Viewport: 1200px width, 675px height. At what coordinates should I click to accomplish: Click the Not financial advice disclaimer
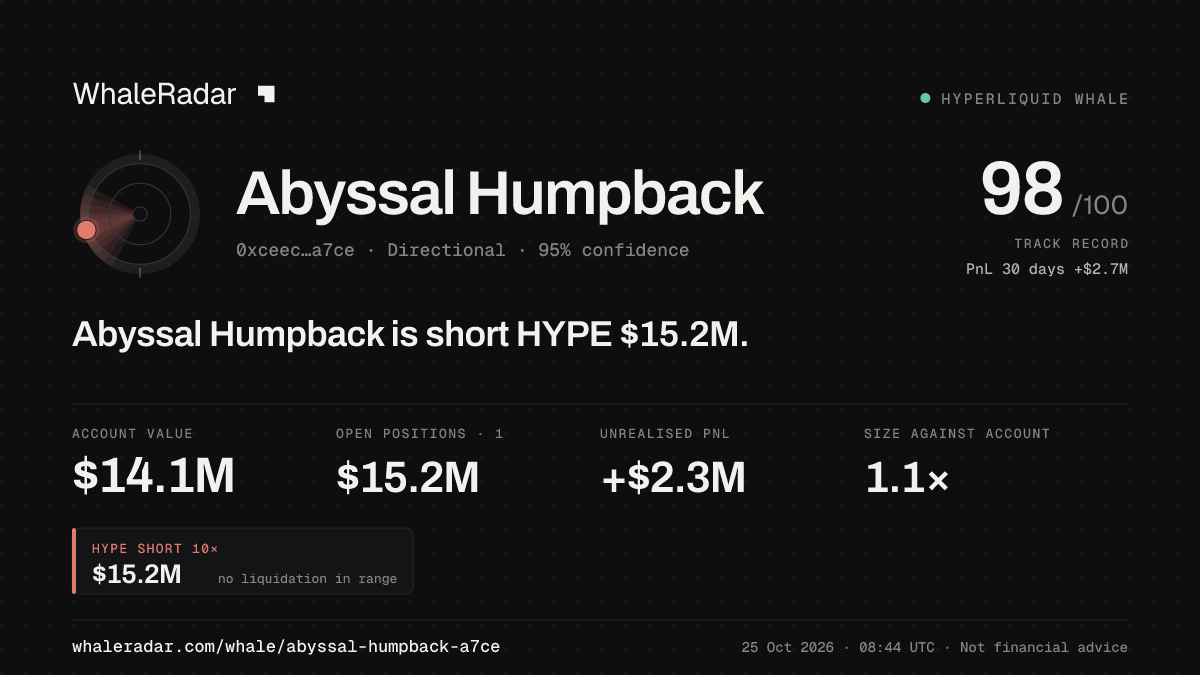tap(1044, 648)
